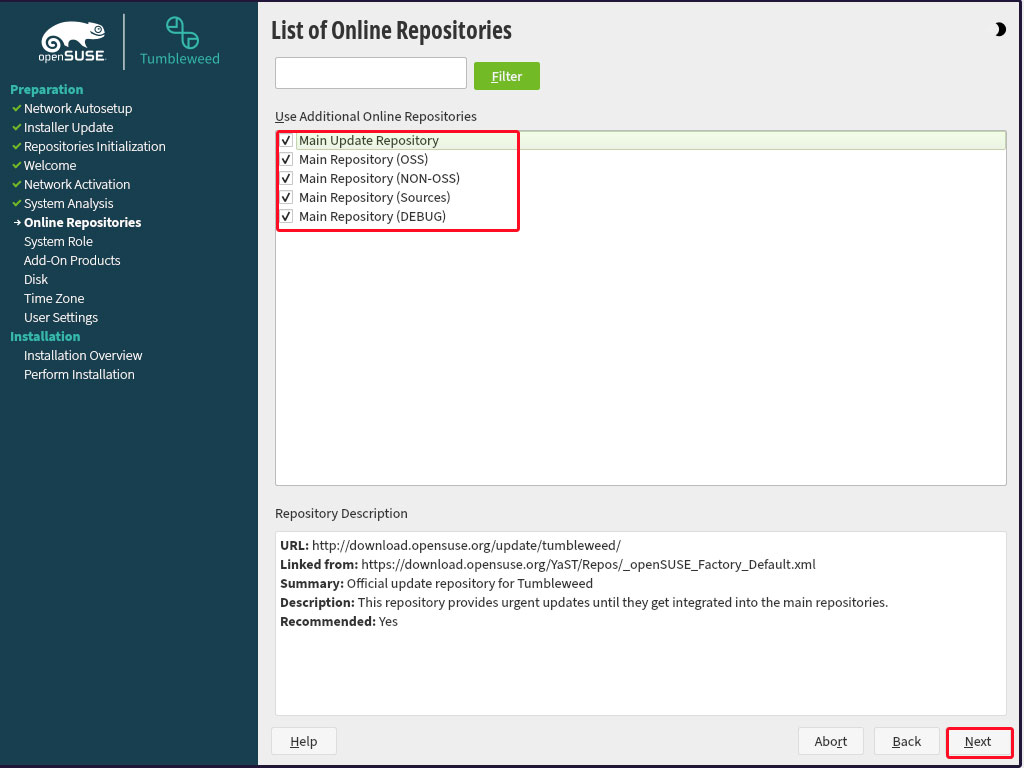Click the Summary line in description
Viewport: 1024px width, 768px height.
tap(436, 583)
